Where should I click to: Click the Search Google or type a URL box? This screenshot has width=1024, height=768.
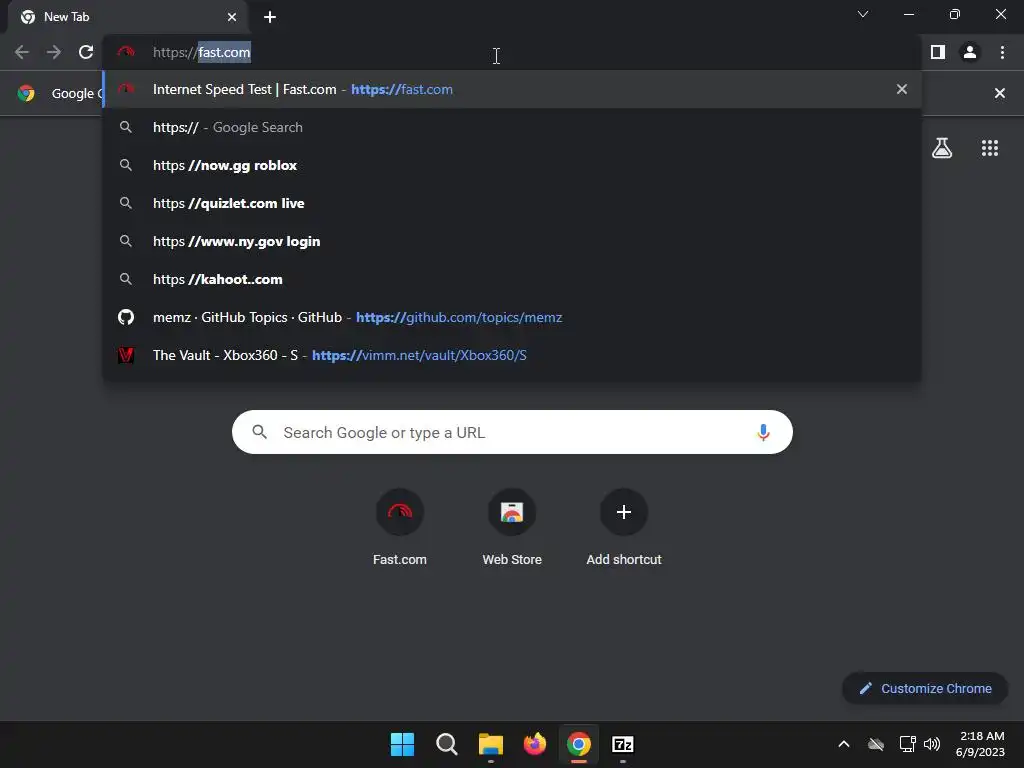(512, 432)
